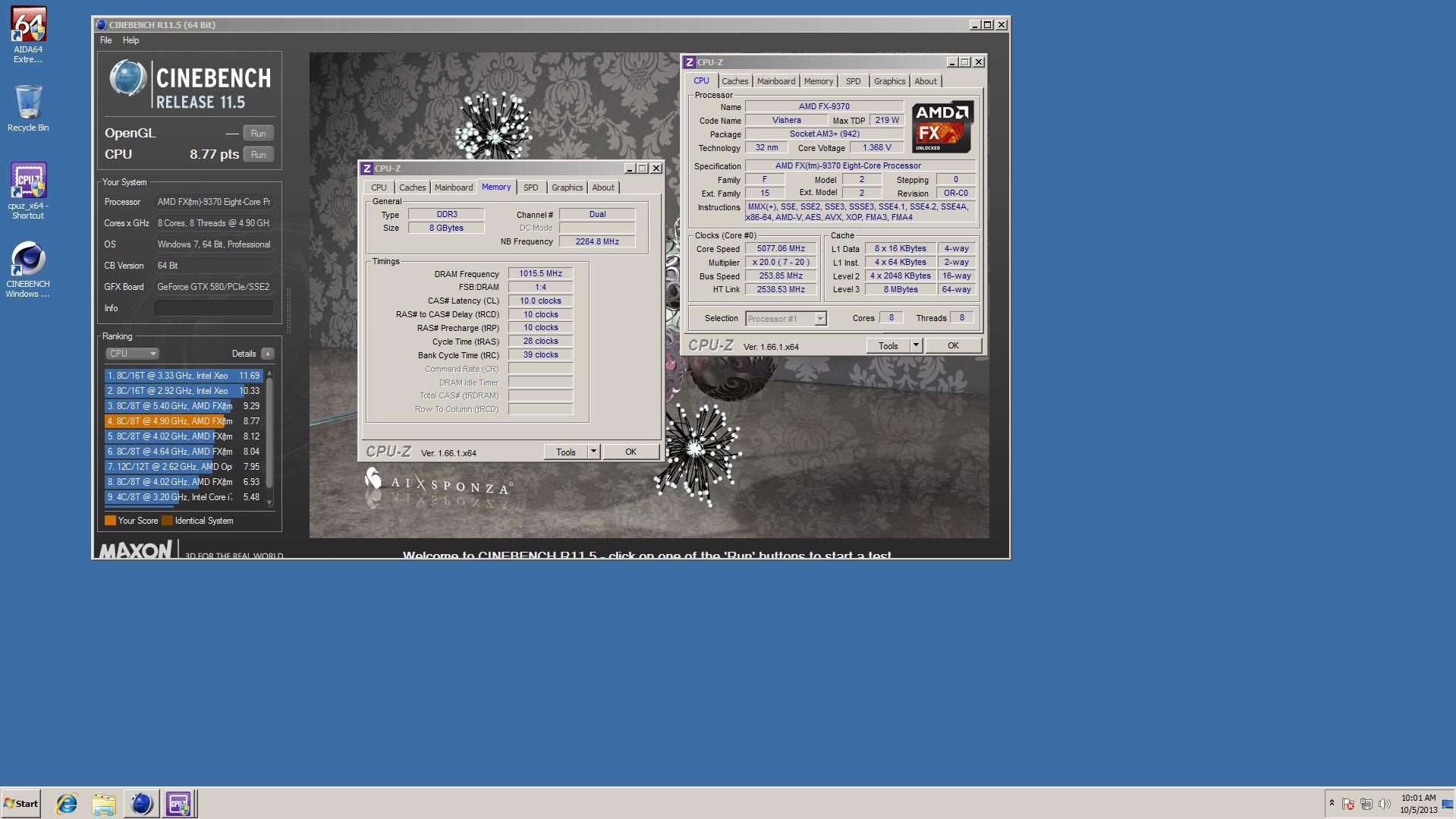
Task: Show hidden system tray icons
Action: coord(1332,804)
